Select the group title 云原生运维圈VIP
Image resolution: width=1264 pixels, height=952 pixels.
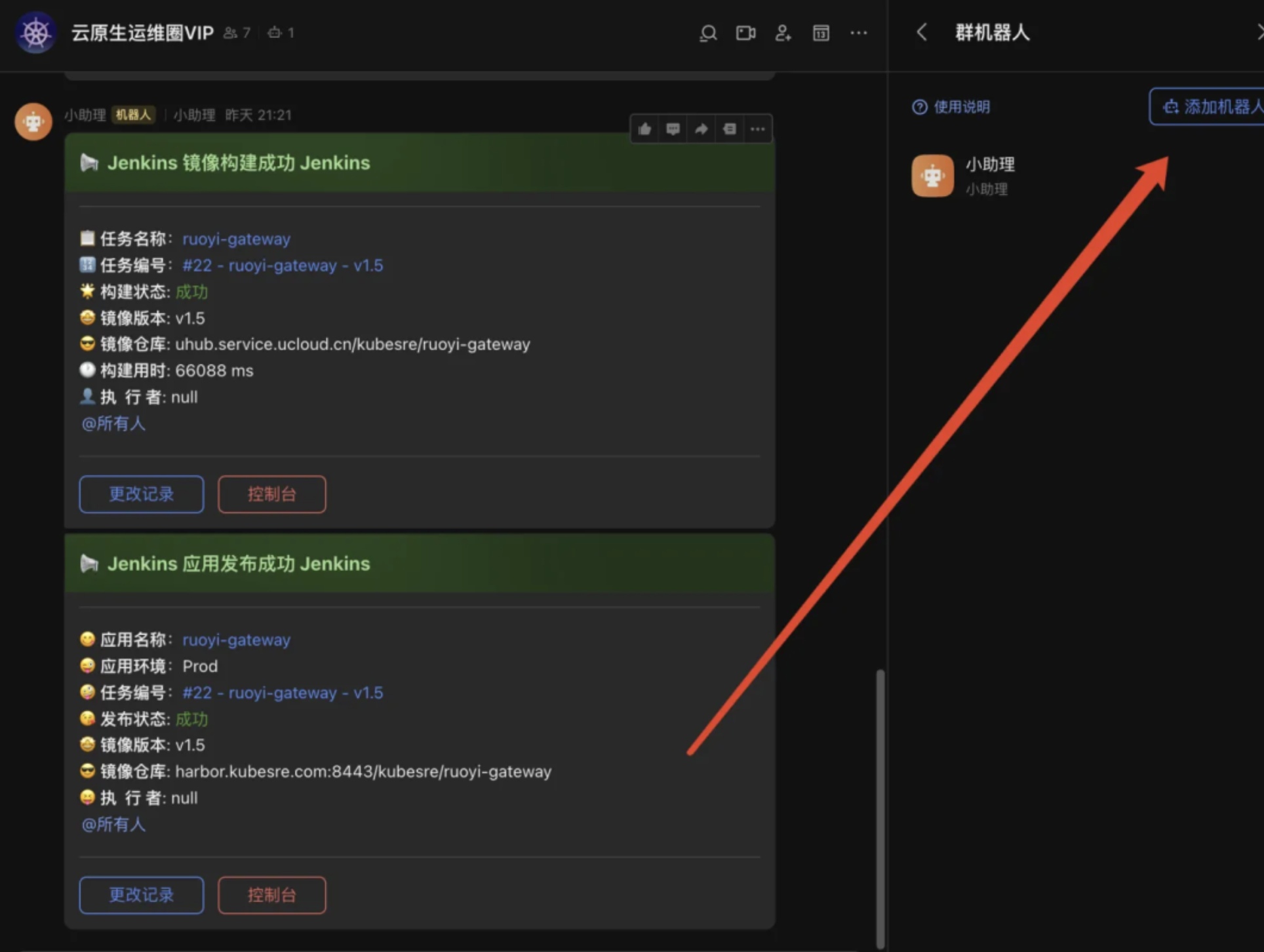(142, 33)
